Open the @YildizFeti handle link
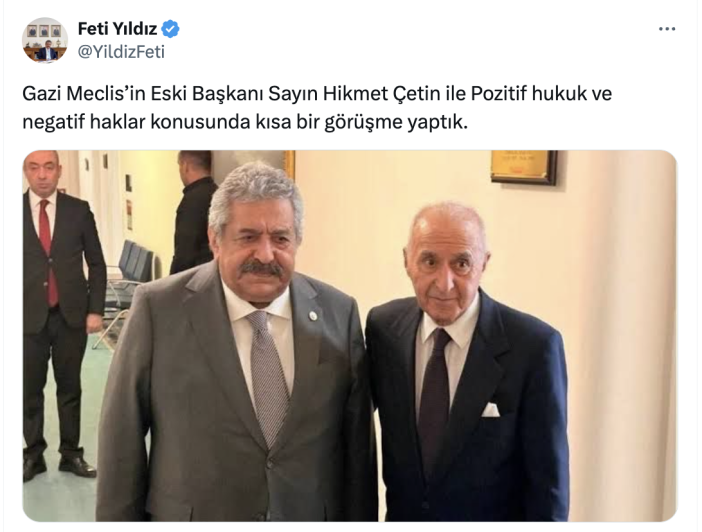Viewport: 702px width, 532px height. pos(121,52)
